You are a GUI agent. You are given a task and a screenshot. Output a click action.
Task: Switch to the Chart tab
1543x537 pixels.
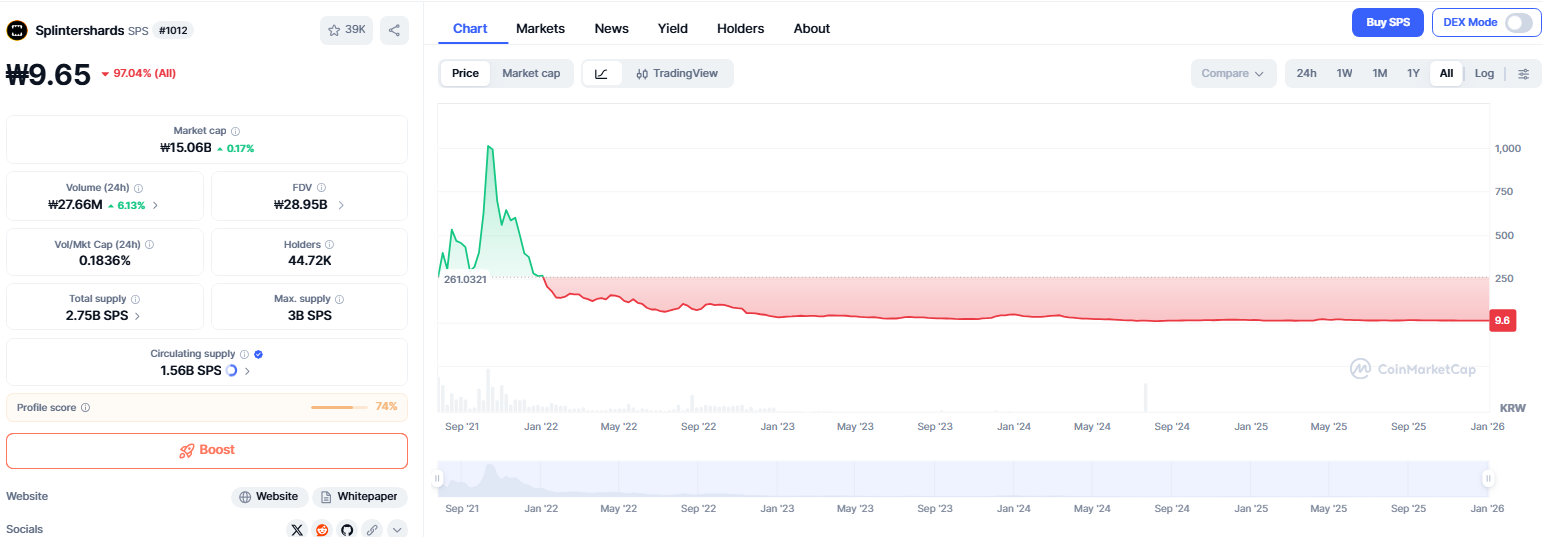click(470, 28)
